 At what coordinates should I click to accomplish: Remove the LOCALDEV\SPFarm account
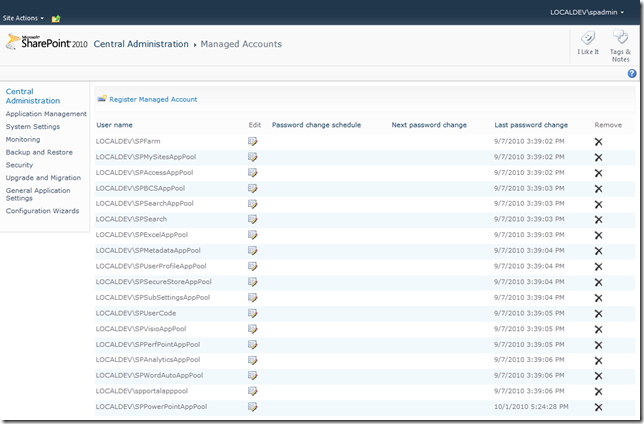pyautogui.click(x=598, y=142)
